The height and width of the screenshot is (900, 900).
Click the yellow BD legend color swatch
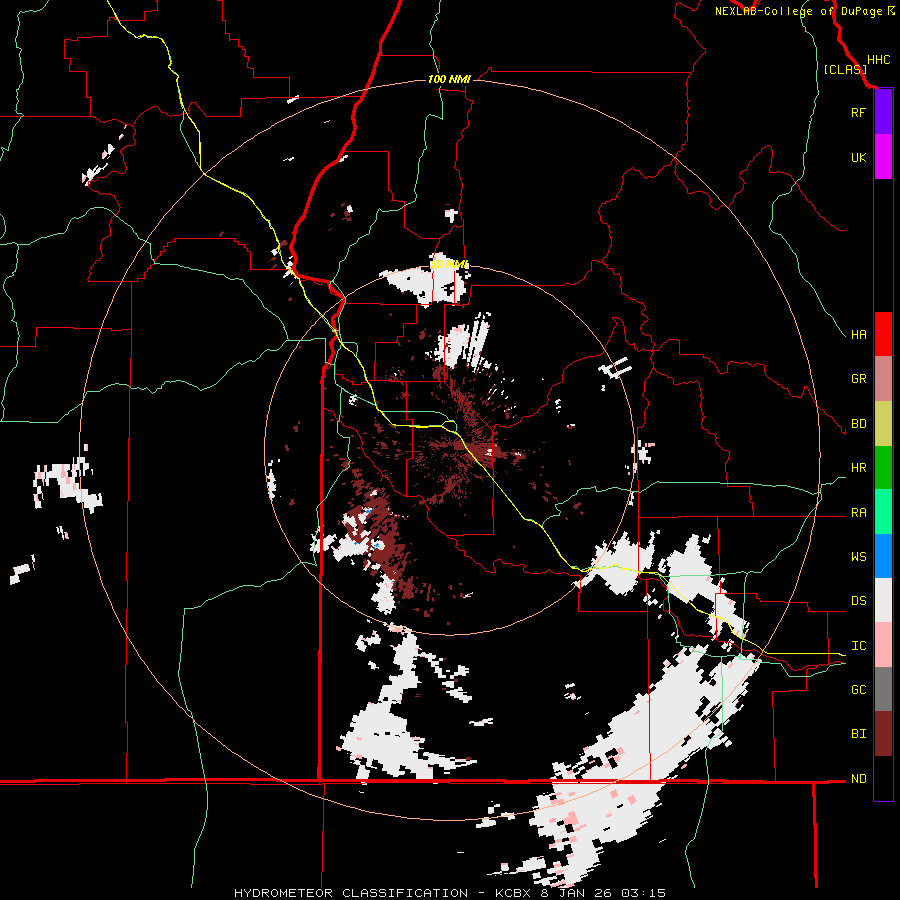pyautogui.click(x=883, y=424)
